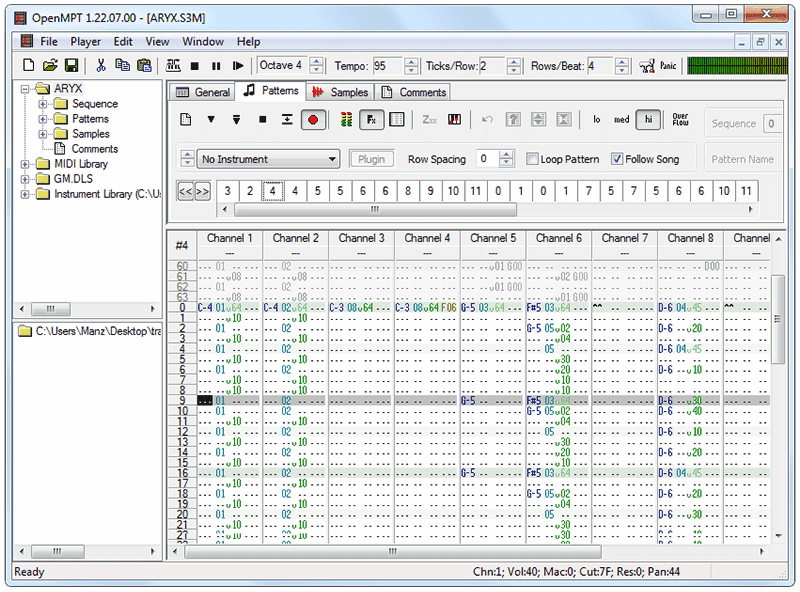Click the order list horizontal scrollbar
This screenshot has height=592, width=800.
375,209
